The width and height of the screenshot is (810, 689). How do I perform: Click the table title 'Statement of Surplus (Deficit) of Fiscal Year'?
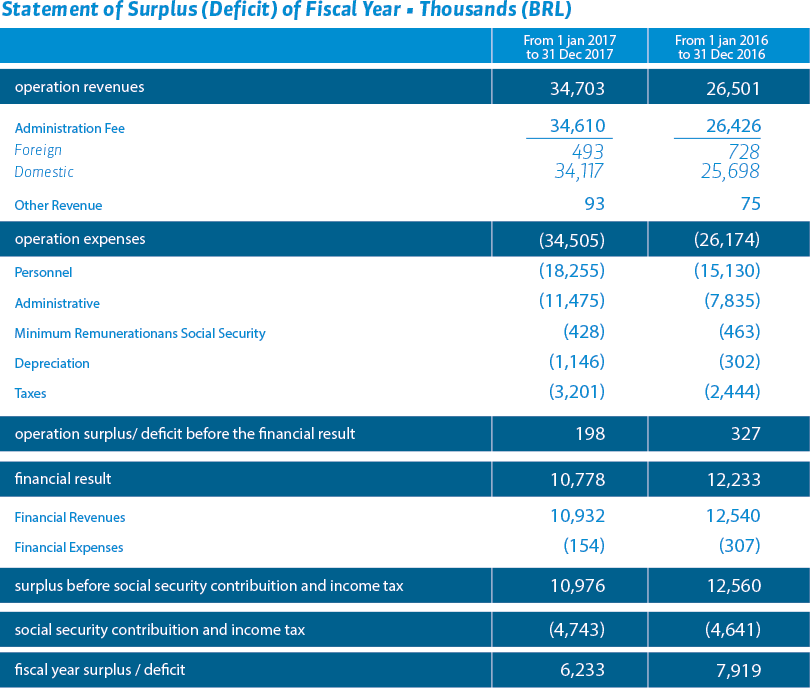pos(200,9)
